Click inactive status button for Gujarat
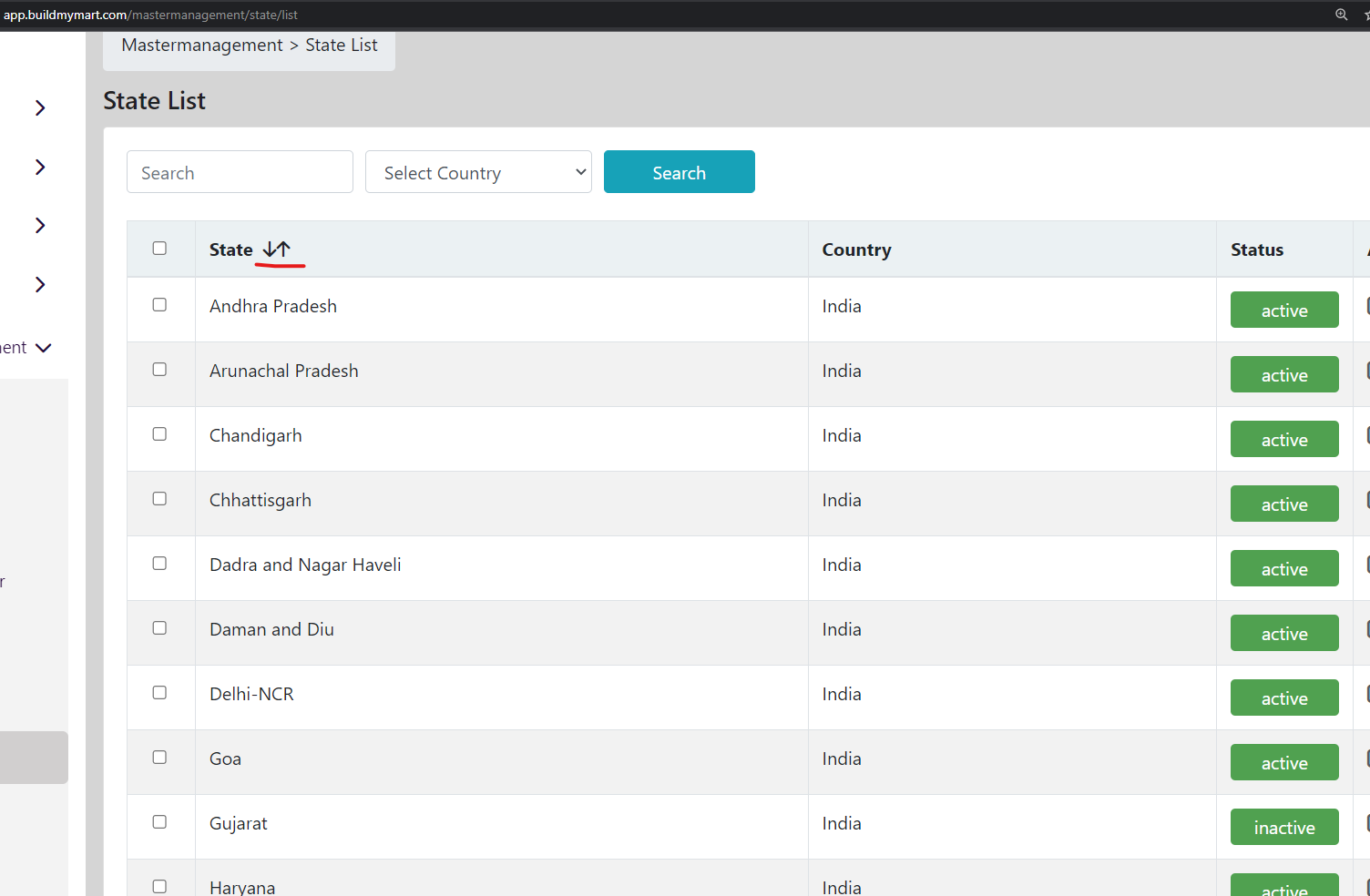The image size is (1370, 896). pyautogui.click(x=1284, y=827)
